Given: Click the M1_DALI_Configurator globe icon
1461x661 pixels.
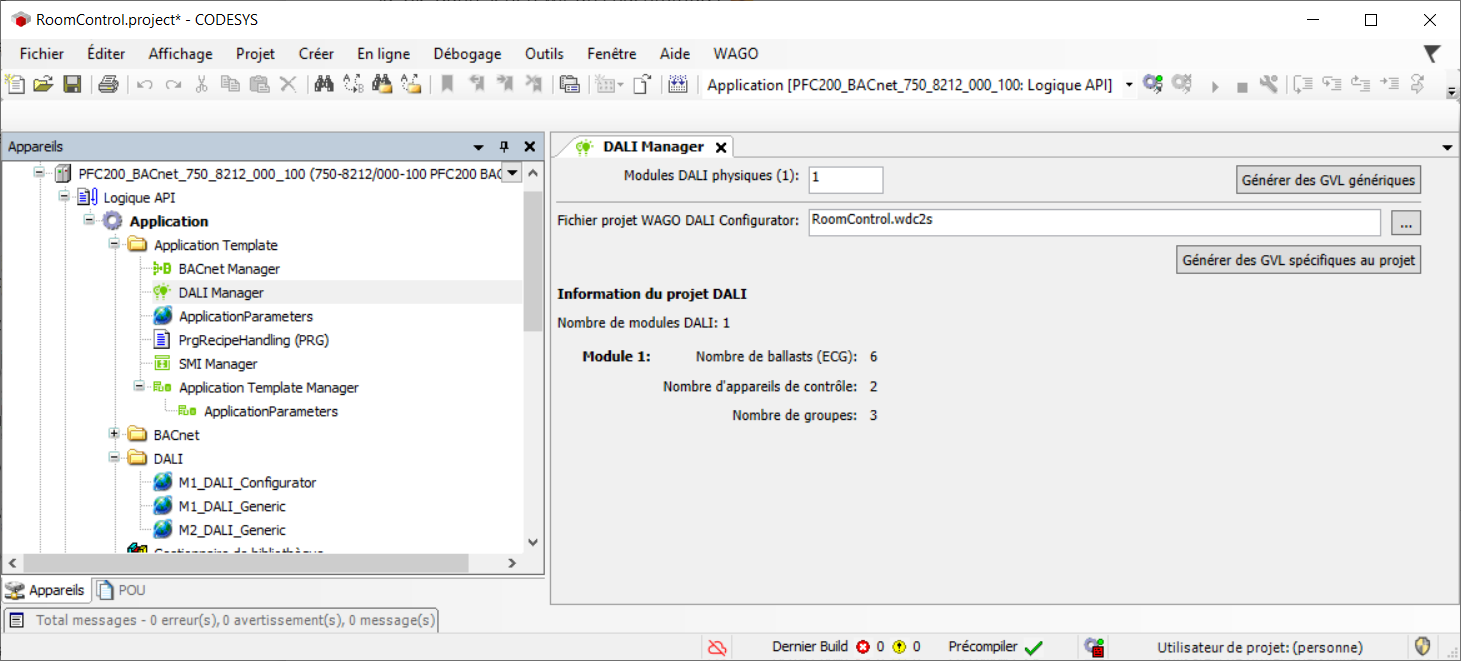Looking at the screenshot, I should [162, 482].
